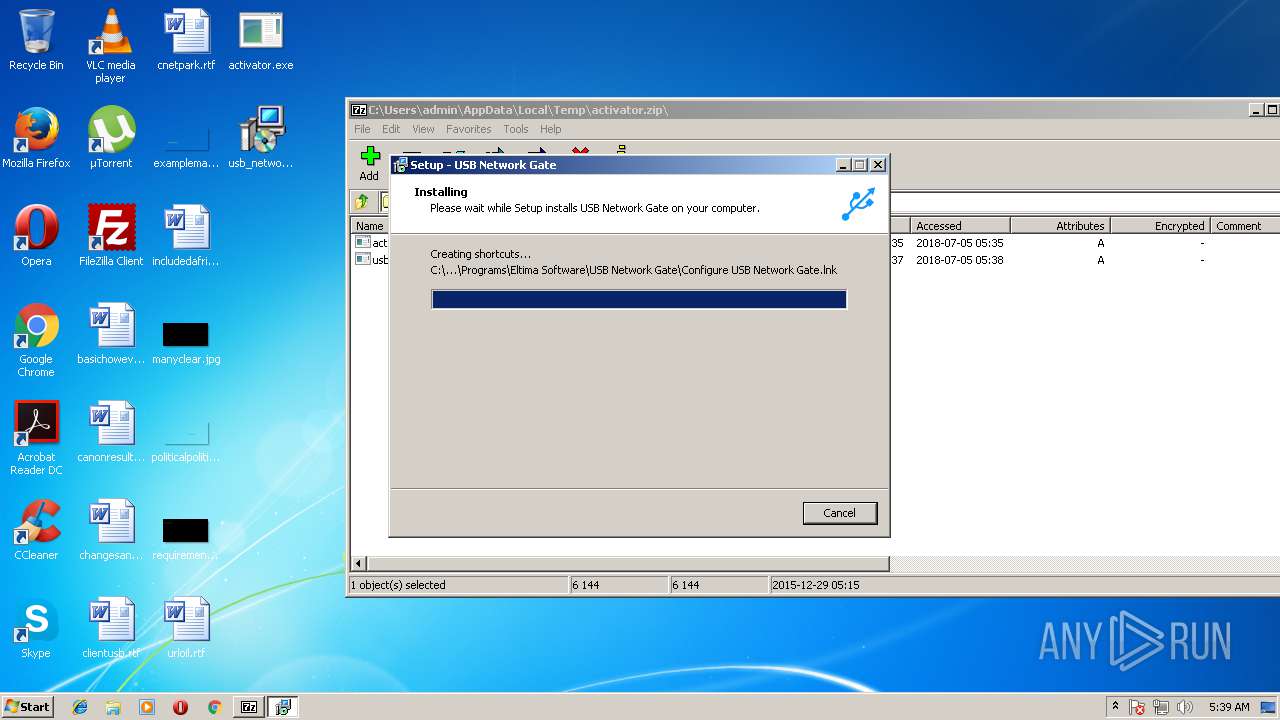
Task: Select canonresult document icon
Action: (110, 433)
